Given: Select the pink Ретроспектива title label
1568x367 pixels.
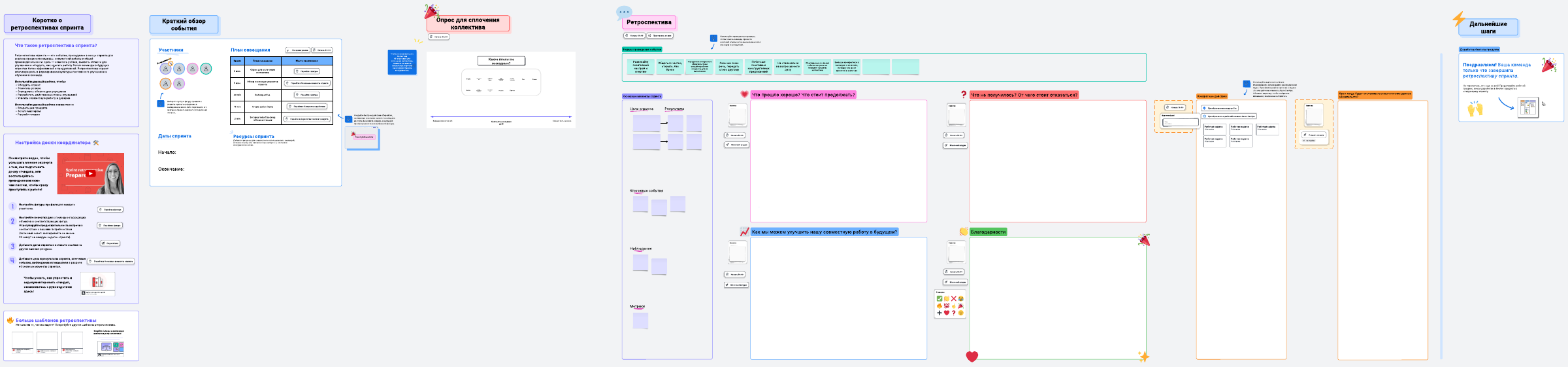Looking at the screenshot, I should point(649,22).
